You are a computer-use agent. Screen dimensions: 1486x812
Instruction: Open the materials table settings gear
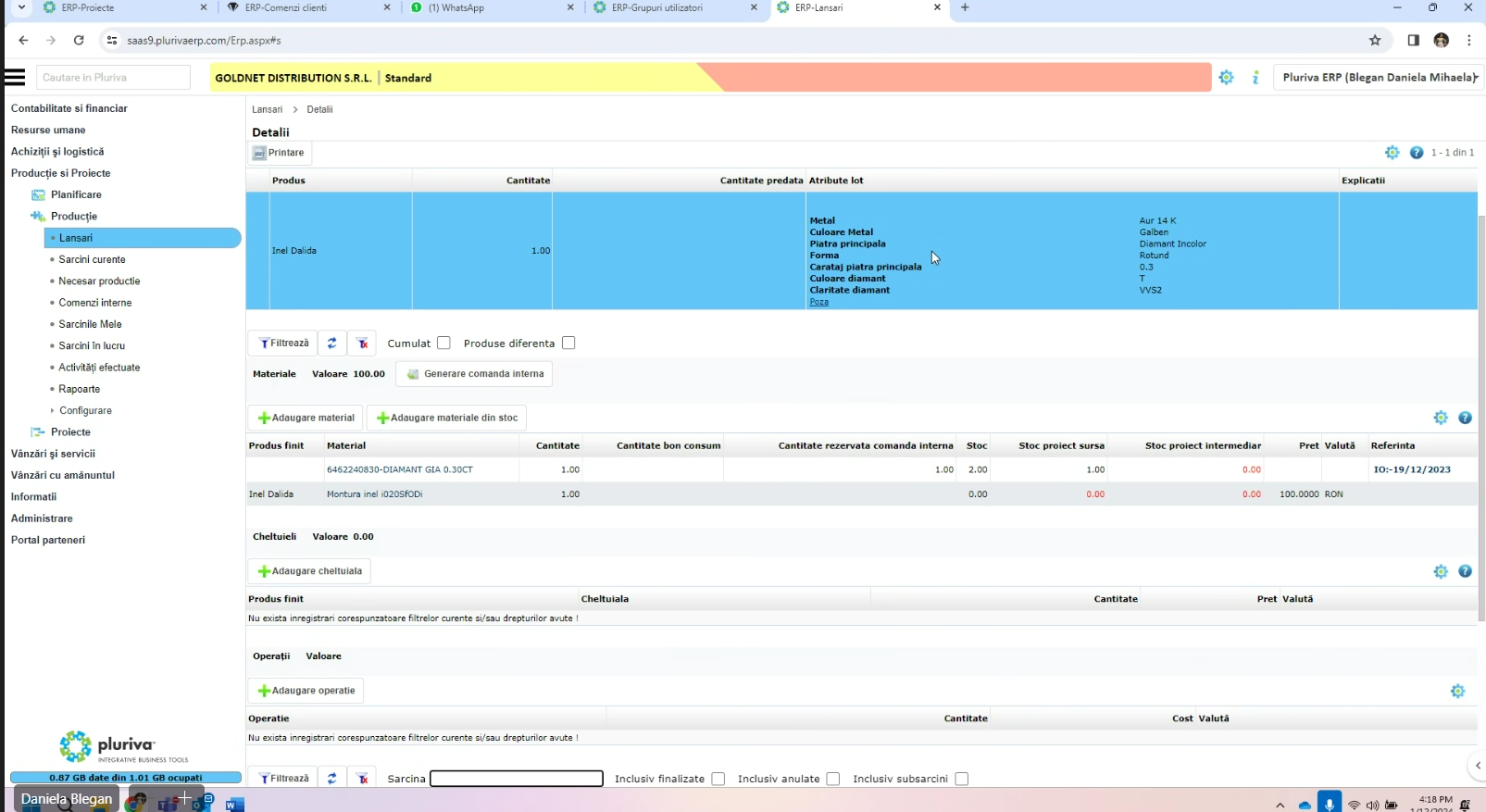tap(1441, 418)
